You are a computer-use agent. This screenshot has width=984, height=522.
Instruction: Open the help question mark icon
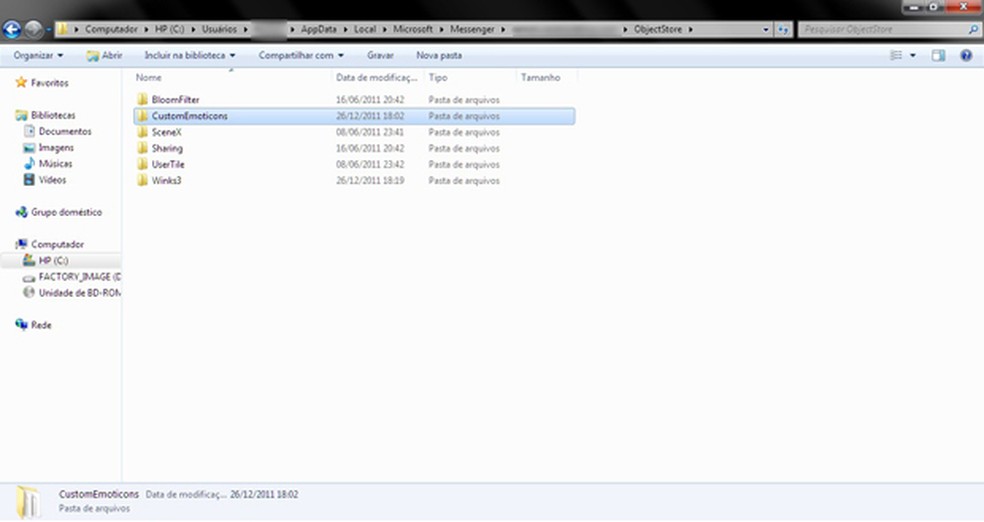pos(966,55)
